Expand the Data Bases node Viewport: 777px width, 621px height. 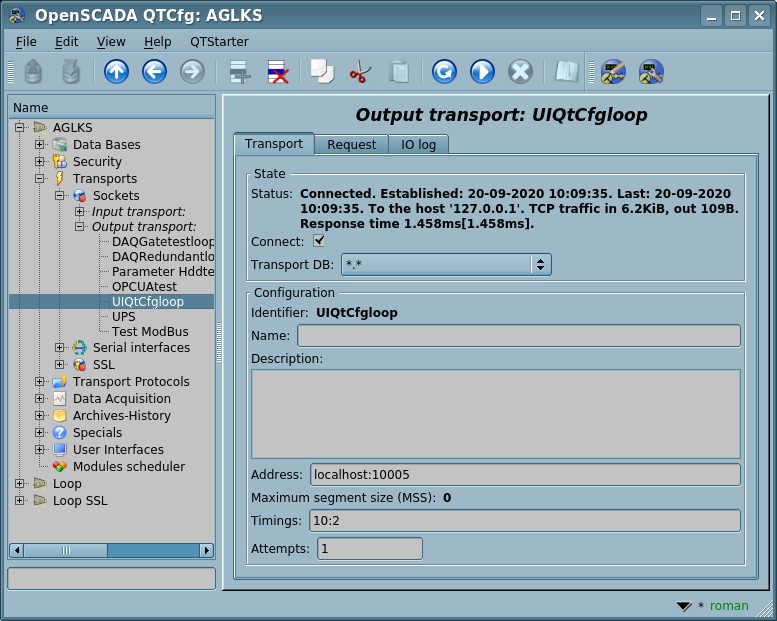pos(40,145)
